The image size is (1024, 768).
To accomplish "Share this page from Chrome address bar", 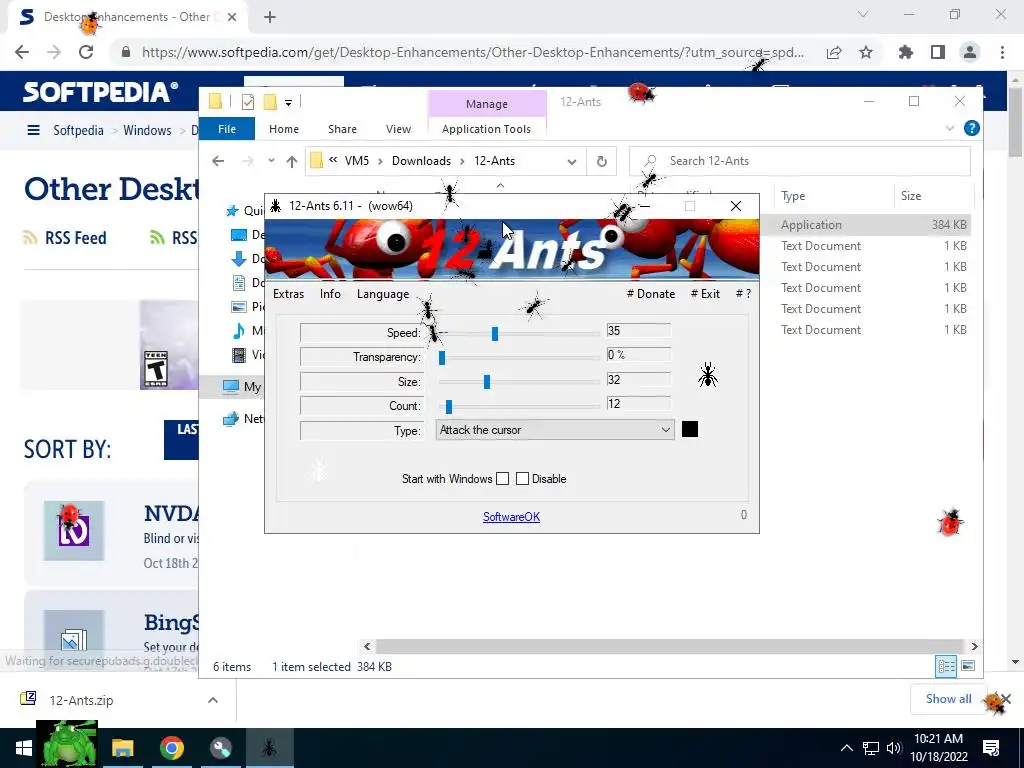I will pos(834,52).
